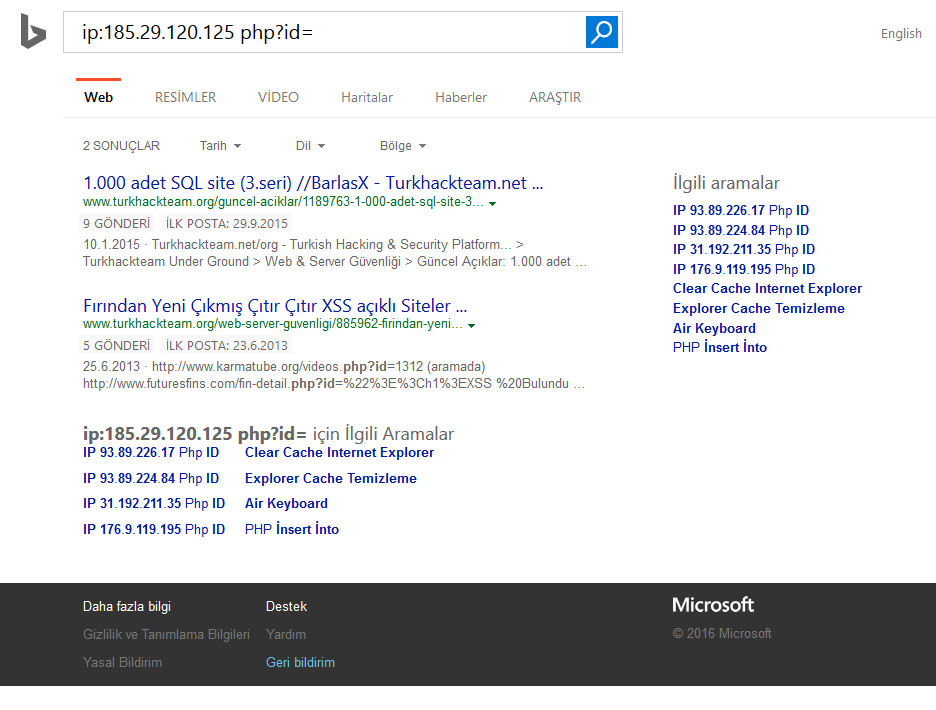The height and width of the screenshot is (710, 936).
Task: Click bottom related IP 93.89.226.17 Php ID
Action: 151,453
